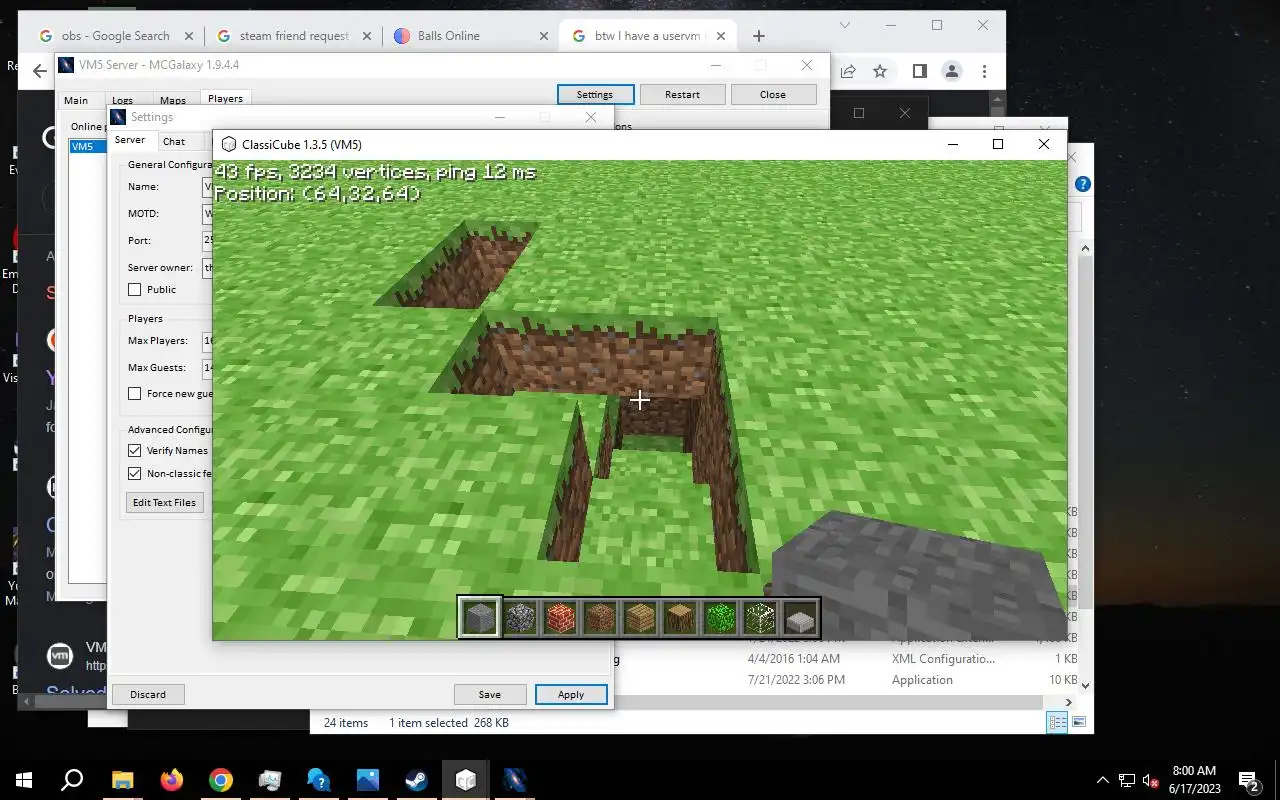
Task: Click Explorer's large icons view button
Action: (x=1079, y=722)
